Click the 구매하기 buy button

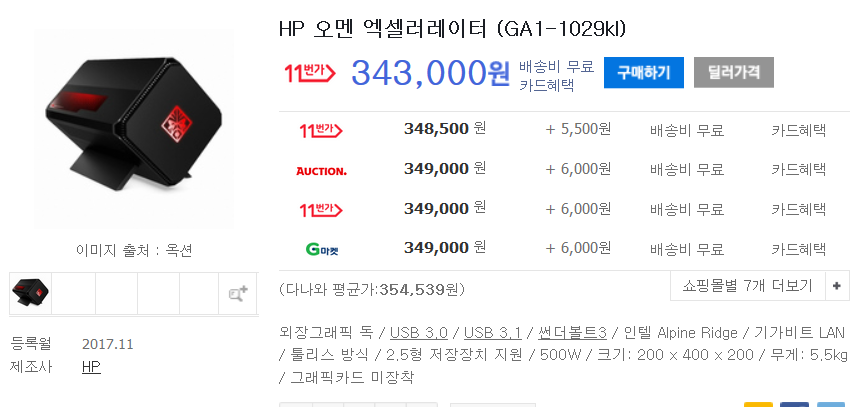click(643, 72)
